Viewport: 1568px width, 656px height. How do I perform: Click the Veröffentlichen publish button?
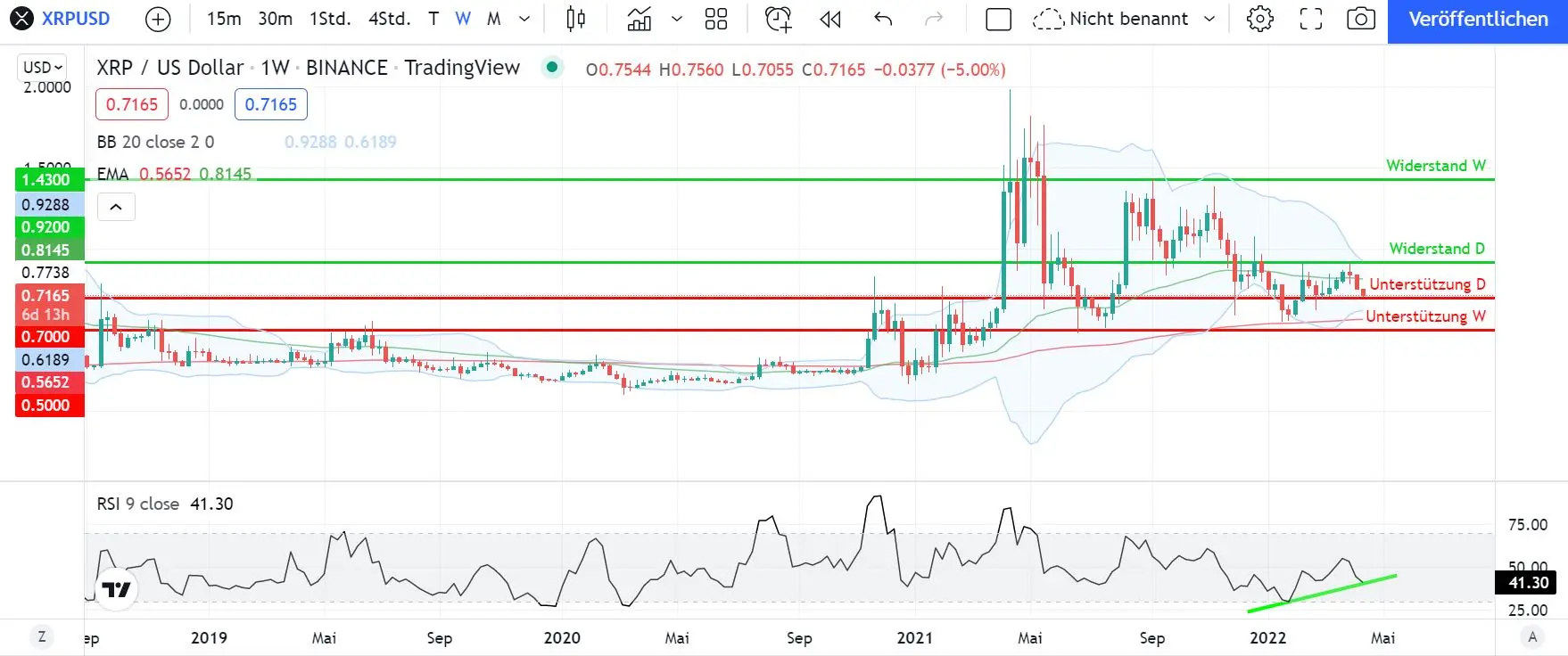(1478, 20)
